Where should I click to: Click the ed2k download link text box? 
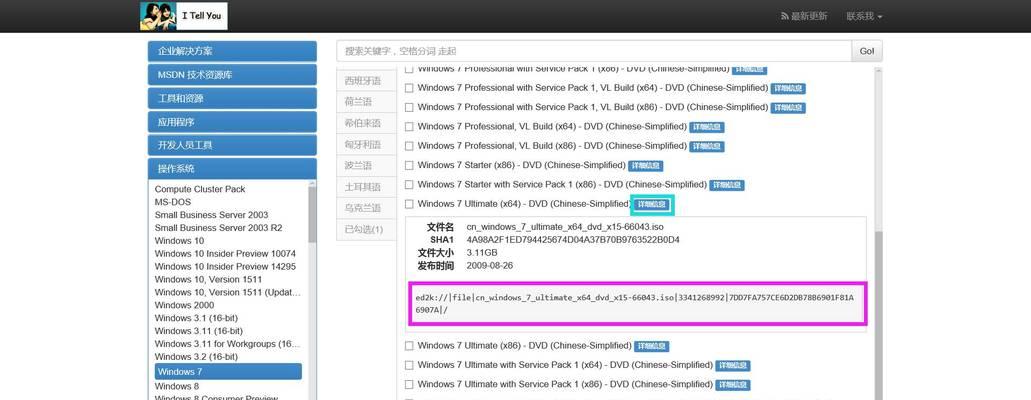click(638, 303)
